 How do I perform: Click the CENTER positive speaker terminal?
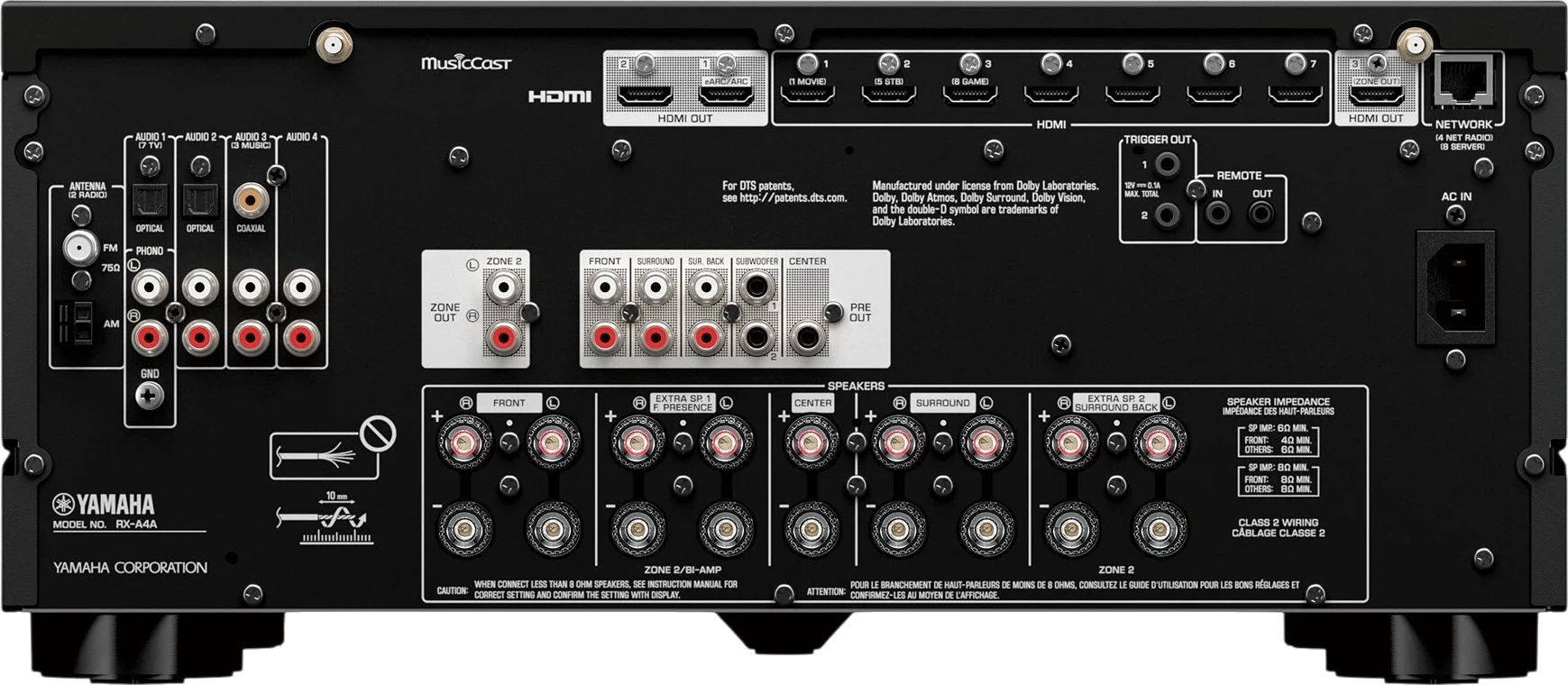point(812,442)
